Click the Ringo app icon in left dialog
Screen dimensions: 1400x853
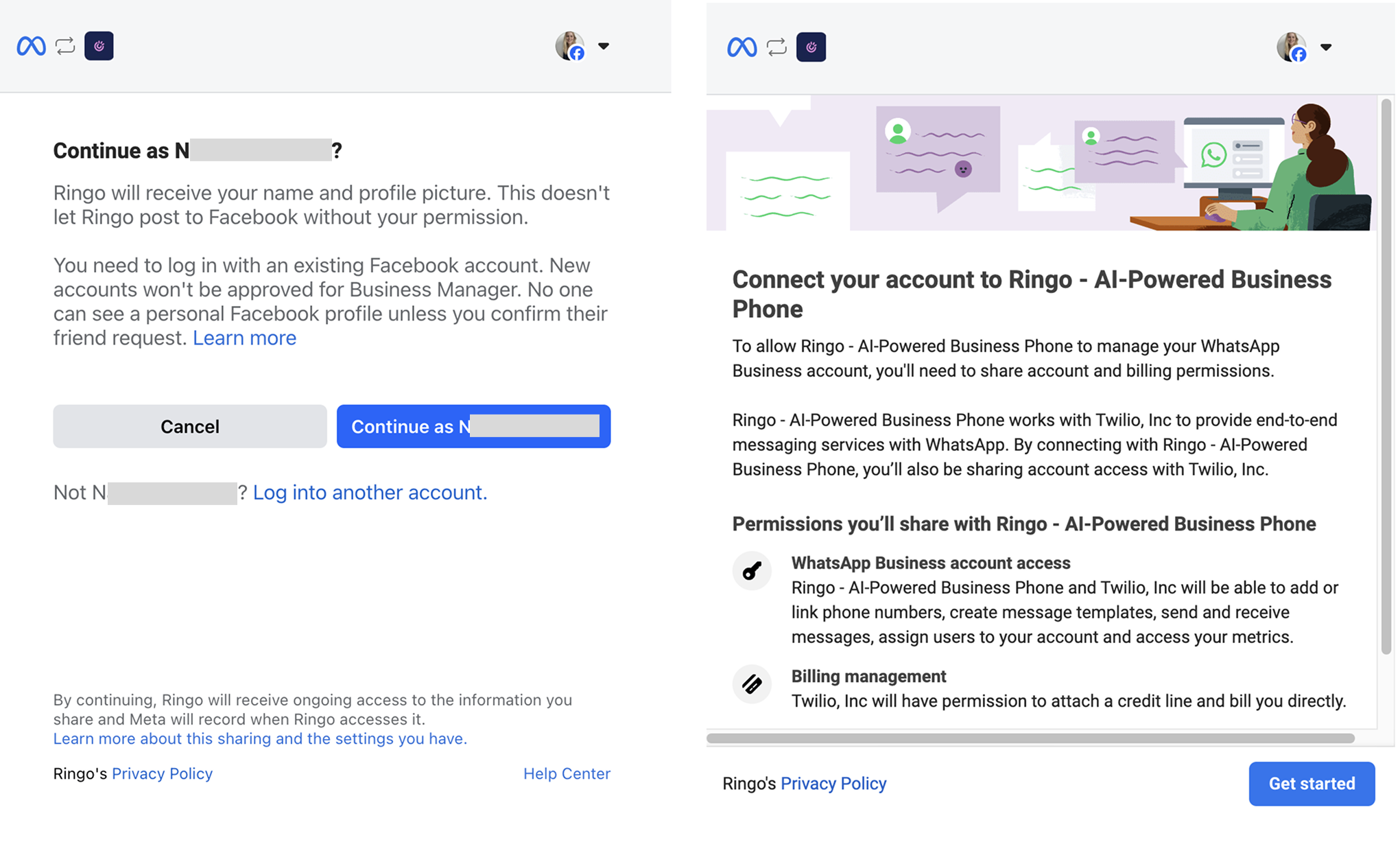(99, 46)
